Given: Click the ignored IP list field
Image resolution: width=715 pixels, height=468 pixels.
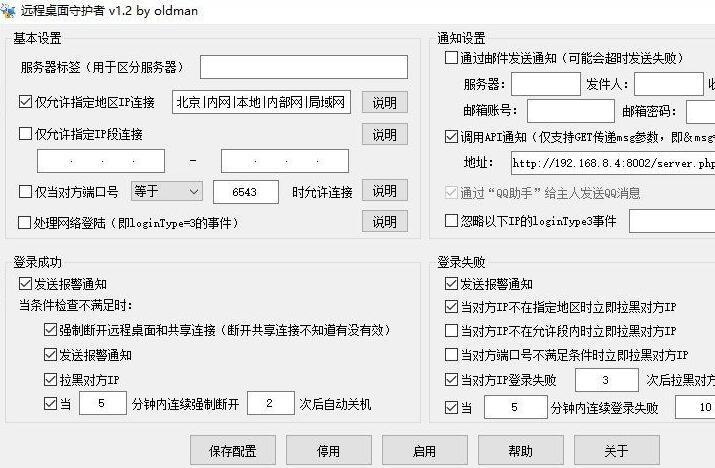Looking at the screenshot, I should click(x=672, y=221).
